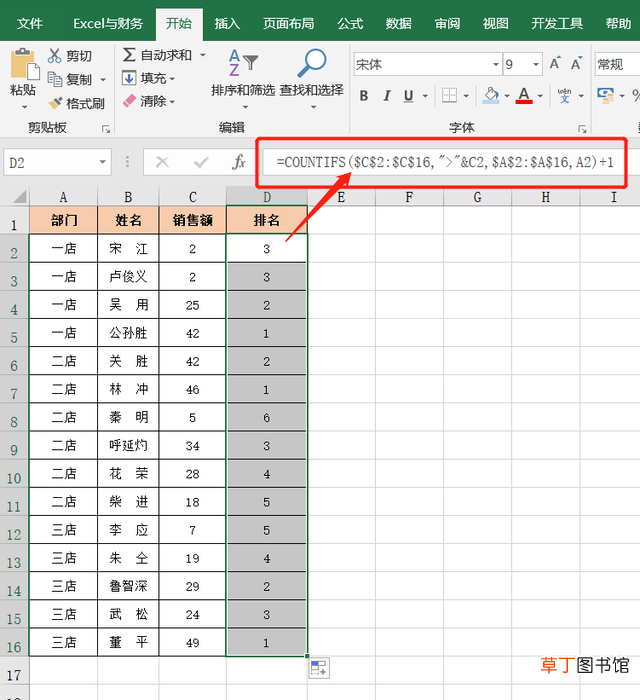Toggle bold formatting

point(364,96)
